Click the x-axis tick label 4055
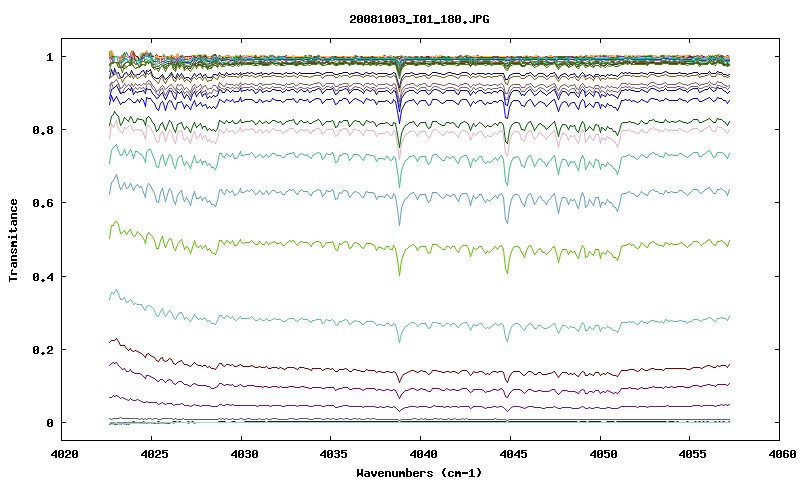 (x=693, y=454)
